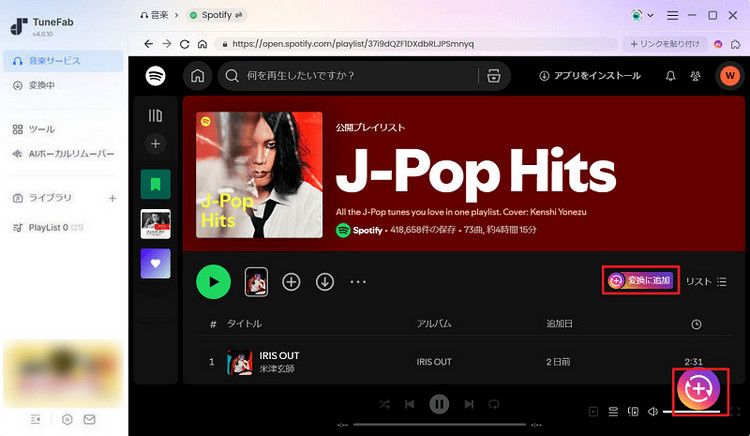750x436 pixels.
Task: Skip to the next track
Action: point(469,404)
